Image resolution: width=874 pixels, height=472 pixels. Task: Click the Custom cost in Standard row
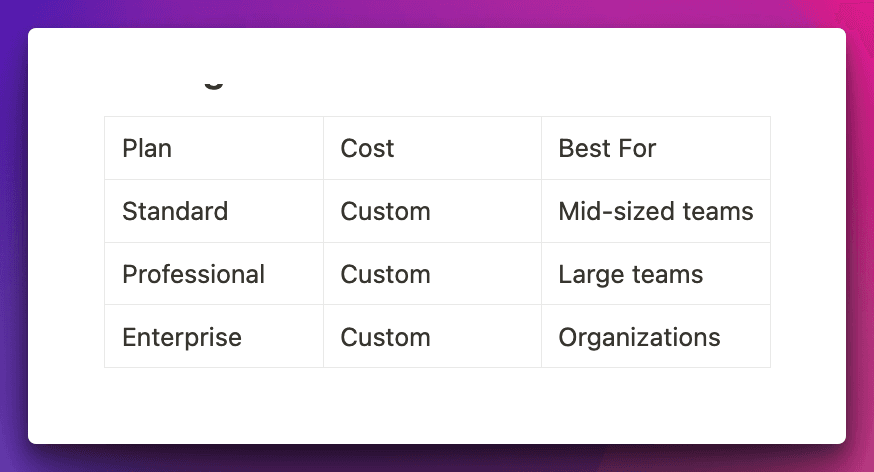[385, 212]
